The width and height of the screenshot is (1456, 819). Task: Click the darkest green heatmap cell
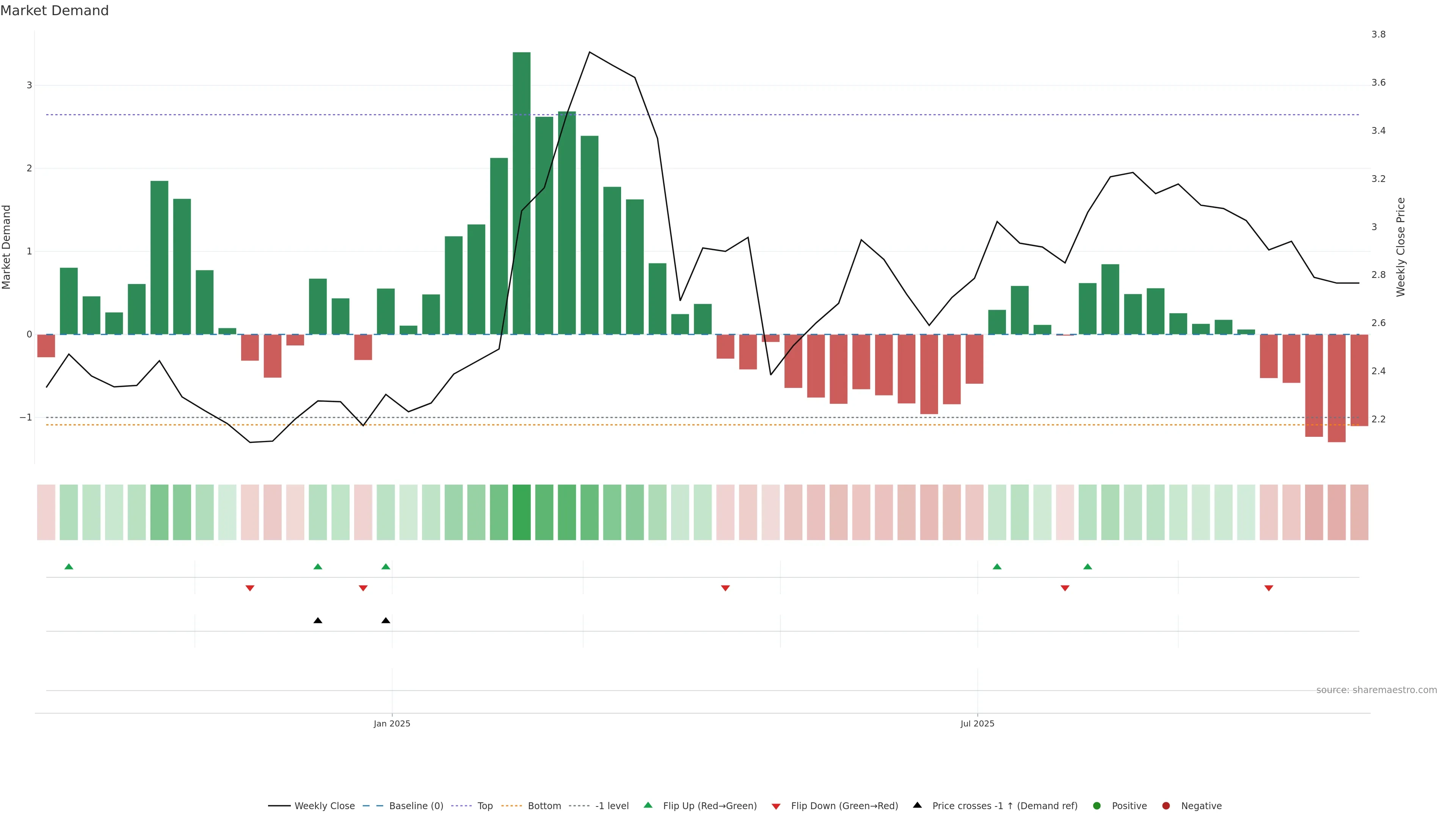point(521,512)
